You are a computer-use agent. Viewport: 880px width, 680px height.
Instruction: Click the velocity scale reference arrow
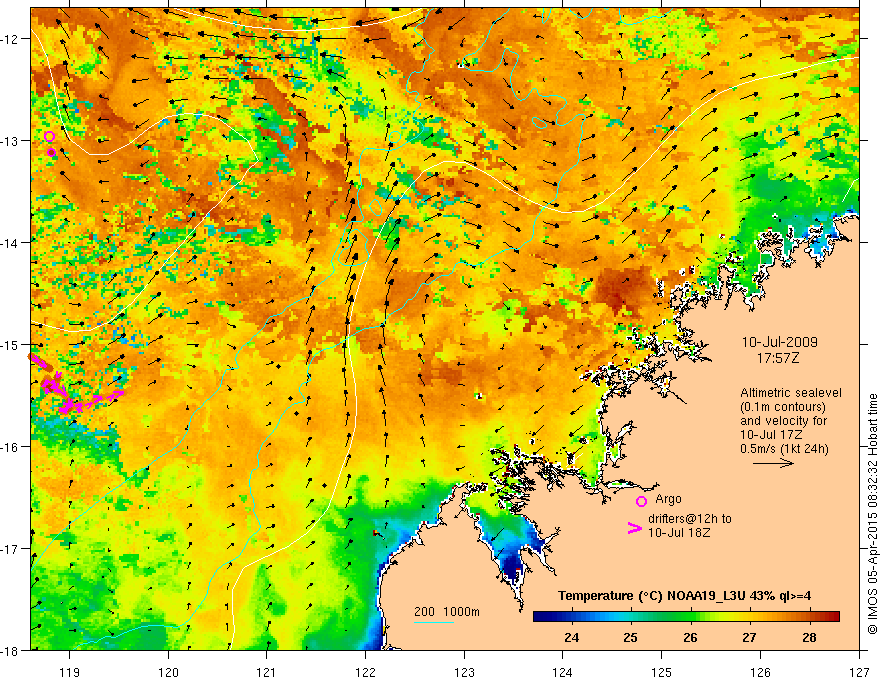coord(773,463)
